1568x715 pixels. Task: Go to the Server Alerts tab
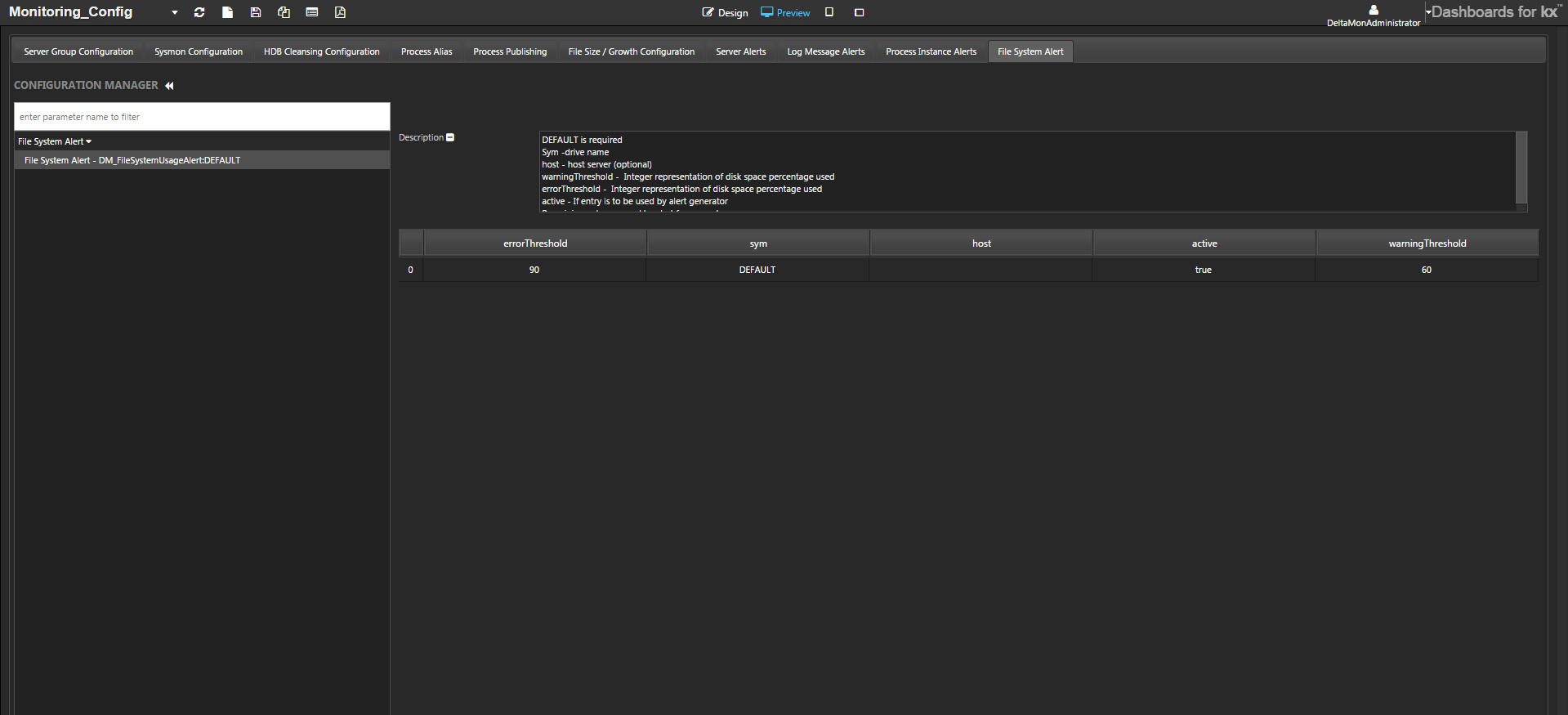click(741, 51)
